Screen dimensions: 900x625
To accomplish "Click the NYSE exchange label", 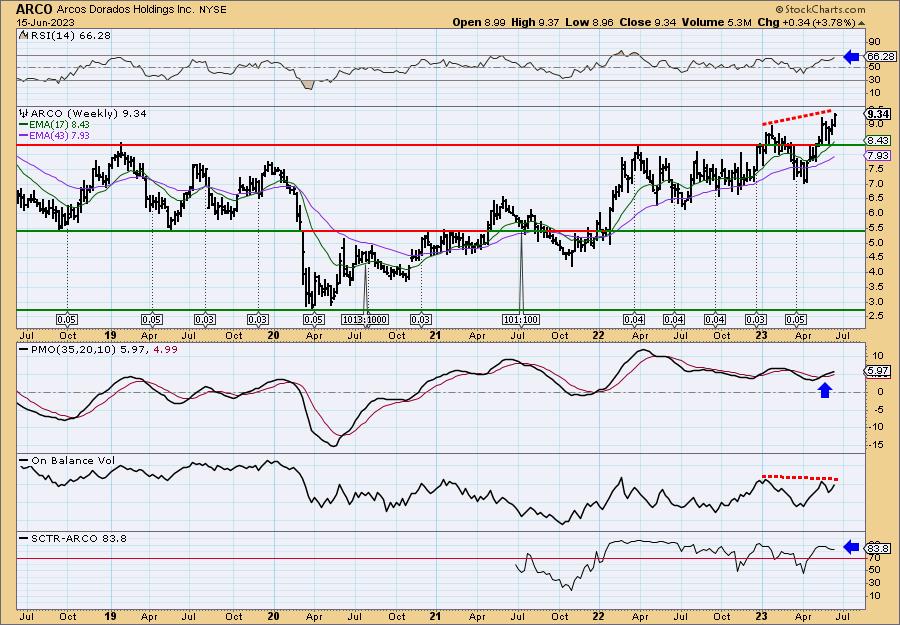I will click(x=212, y=9).
